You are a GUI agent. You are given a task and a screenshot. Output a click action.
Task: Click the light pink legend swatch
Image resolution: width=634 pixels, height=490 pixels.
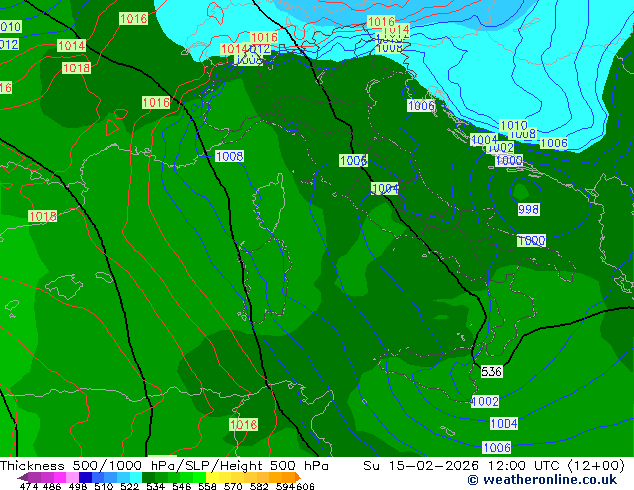point(72,477)
